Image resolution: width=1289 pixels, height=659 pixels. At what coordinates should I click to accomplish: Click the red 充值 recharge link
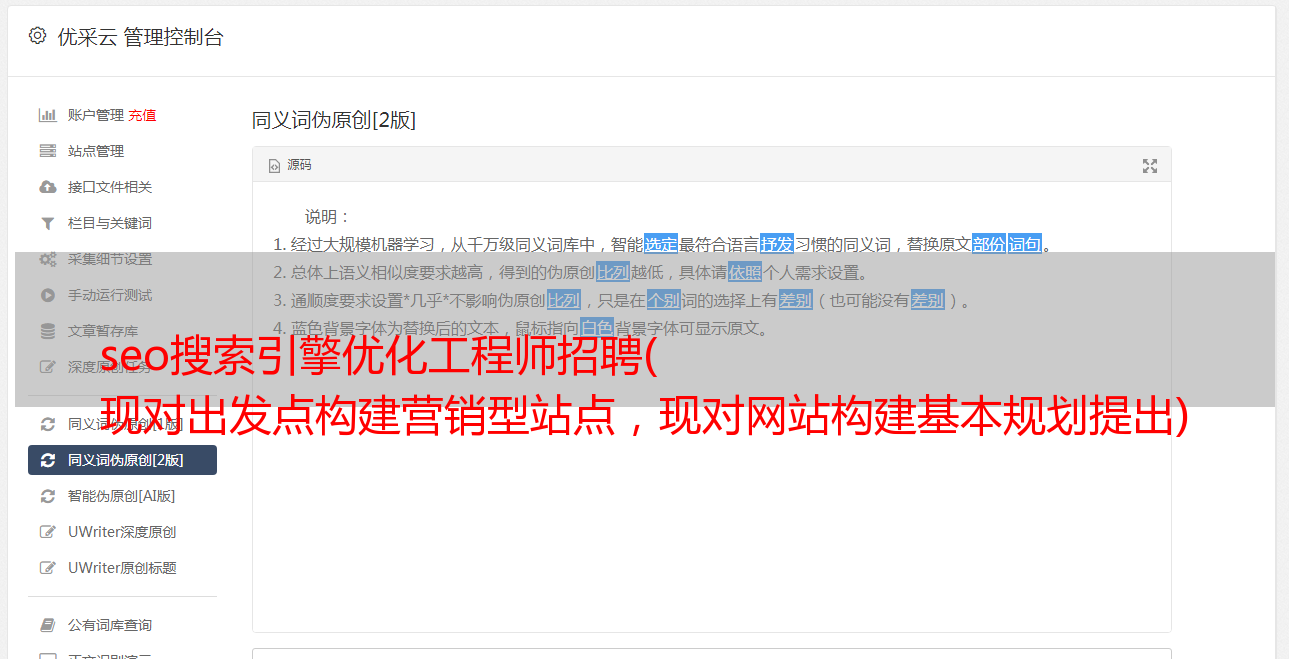coord(142,115)
